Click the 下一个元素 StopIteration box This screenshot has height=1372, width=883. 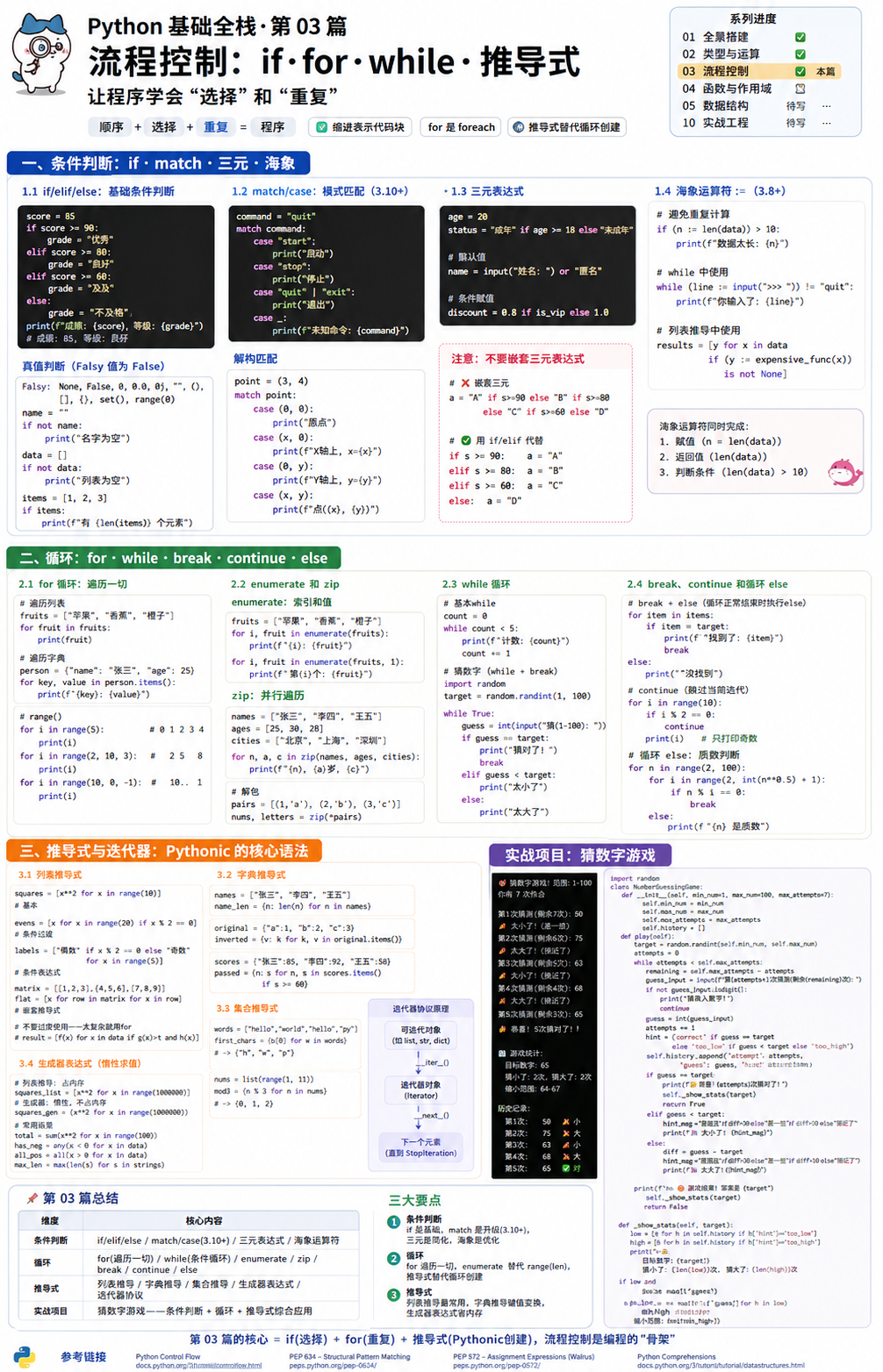(x=420, y=1147)
